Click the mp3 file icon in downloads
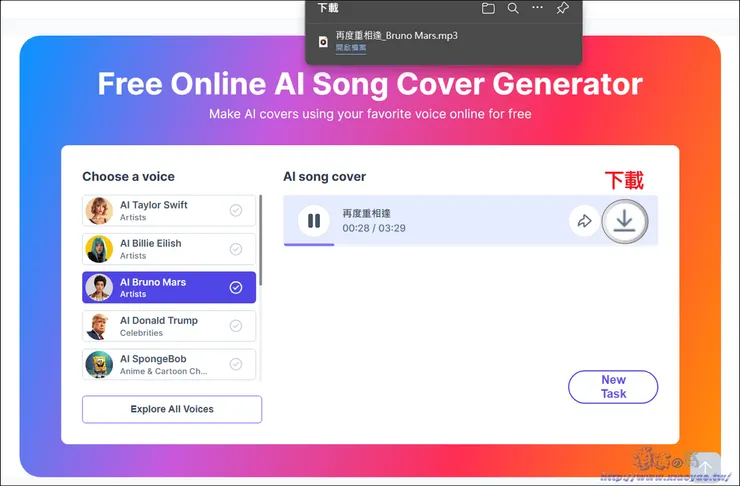The image size is (740, 486). pyautogui.click(x=323, y=42)
